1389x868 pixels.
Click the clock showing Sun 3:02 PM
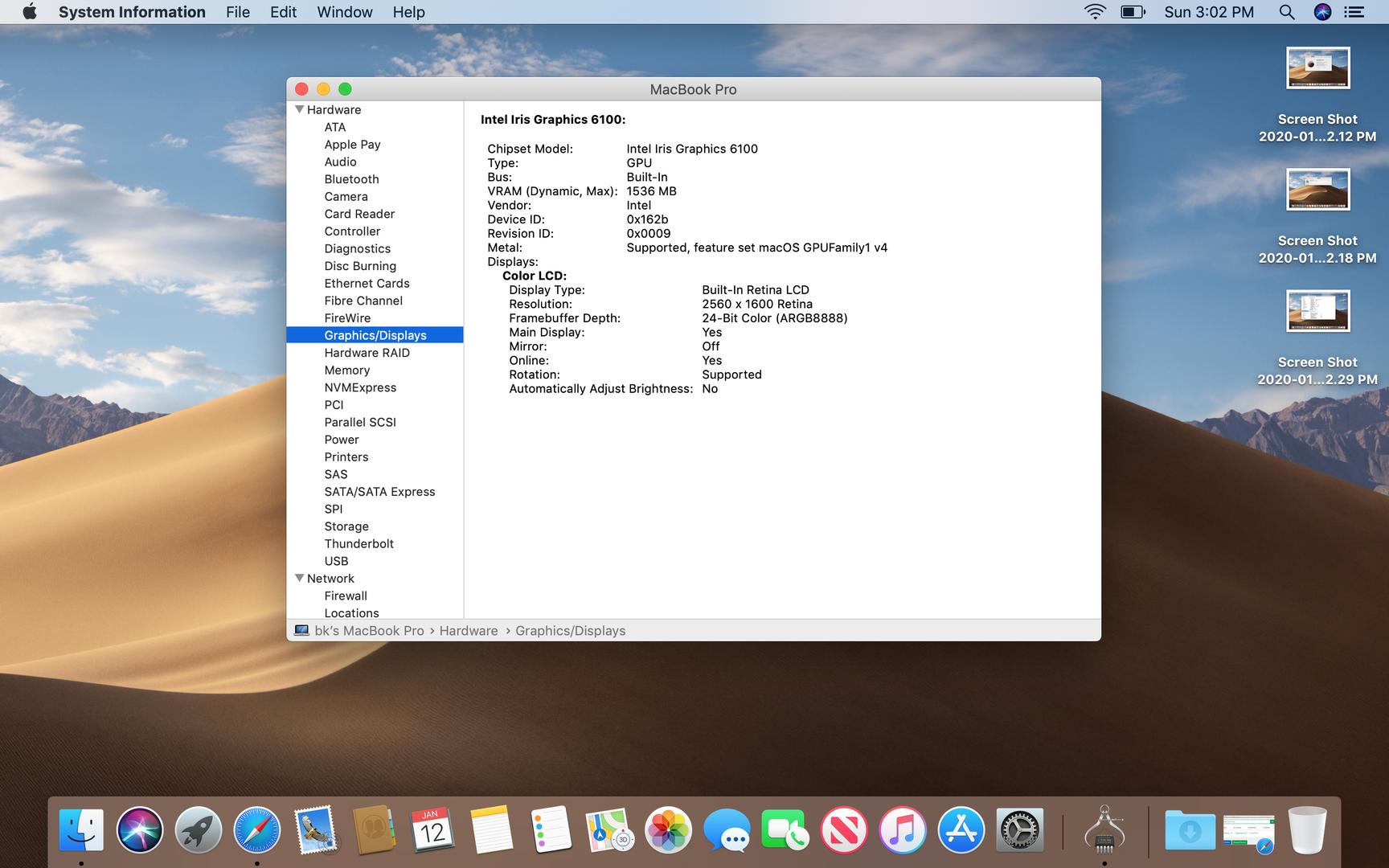pyautogui.click(x=1209, y=12)
